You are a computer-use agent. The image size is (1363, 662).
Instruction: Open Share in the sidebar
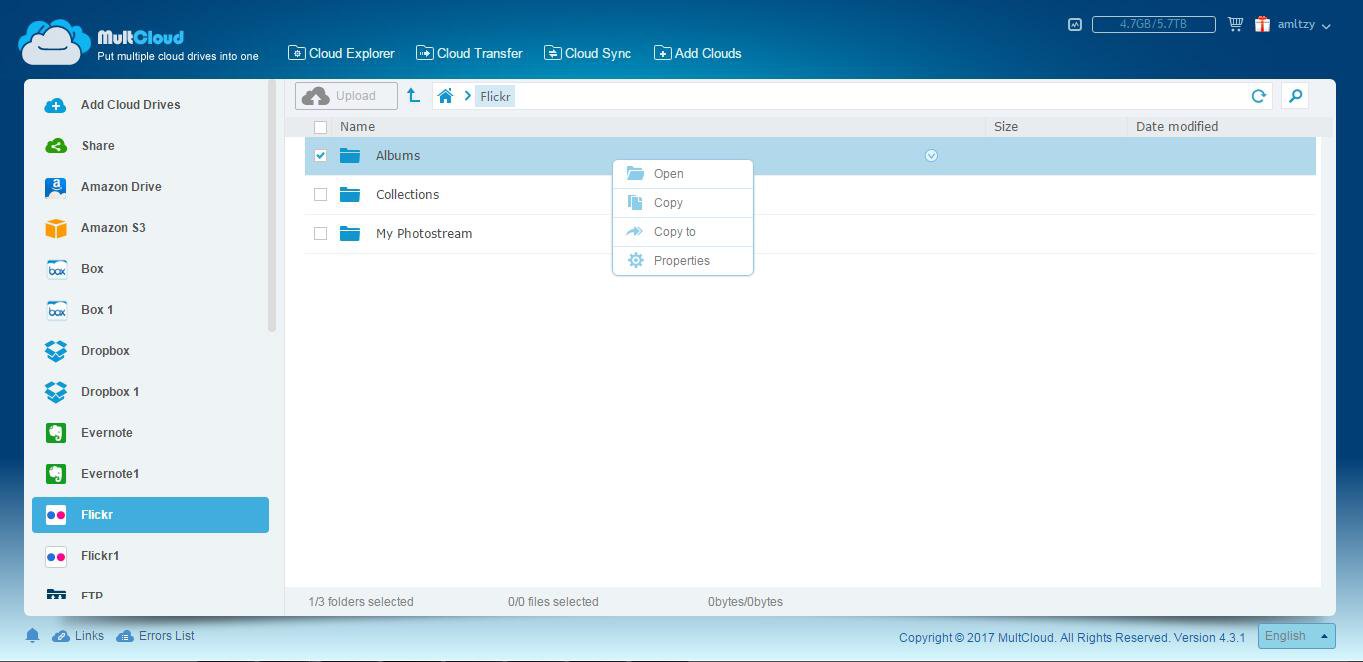pos(150,146)
